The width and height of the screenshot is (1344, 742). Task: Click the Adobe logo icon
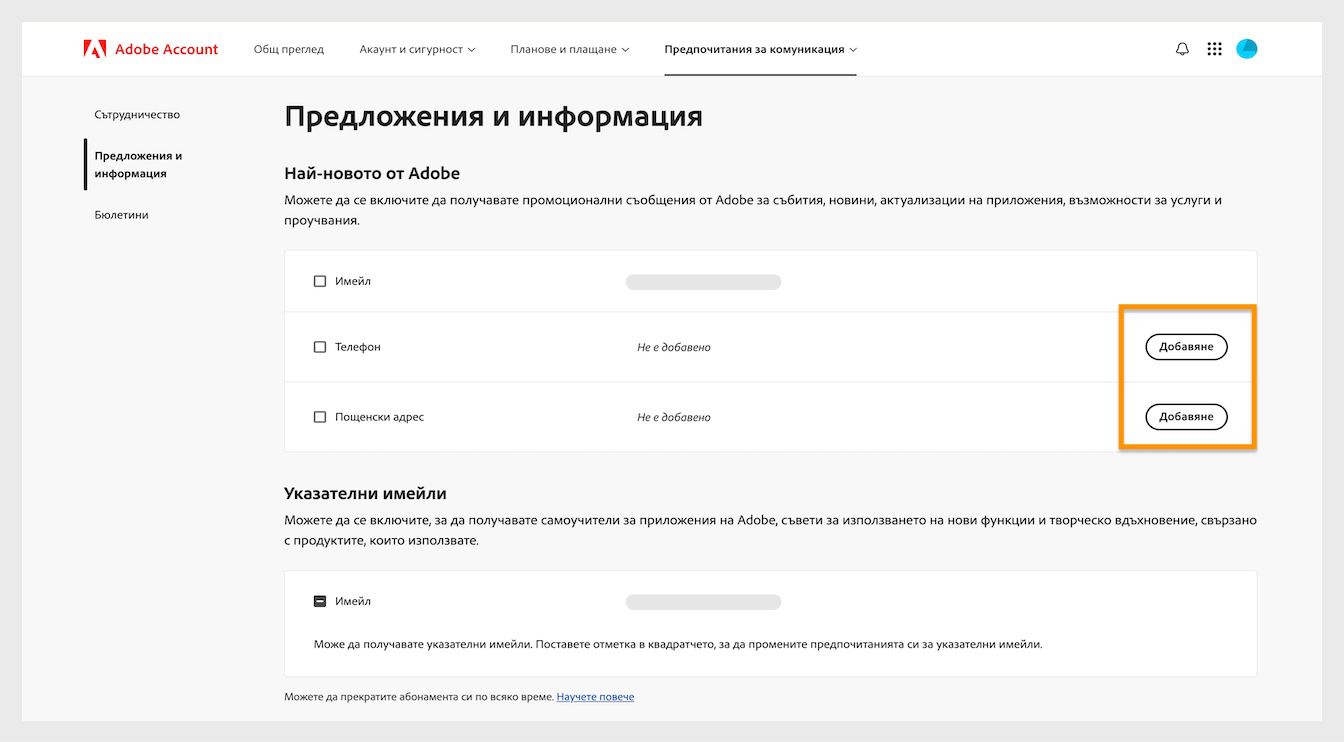coord(95,48)
